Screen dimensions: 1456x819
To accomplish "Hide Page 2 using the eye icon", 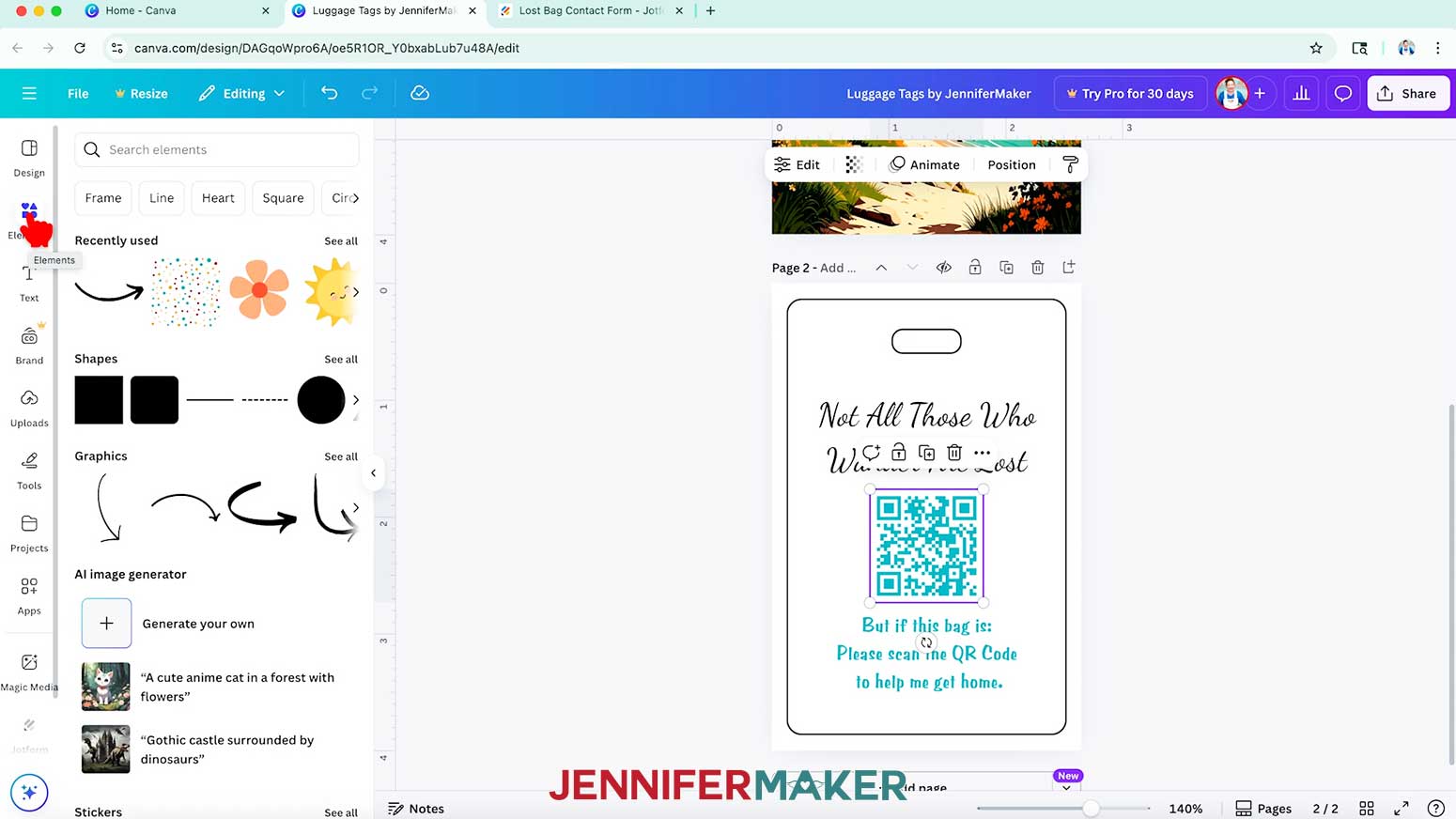I will (x=943, y=268).
